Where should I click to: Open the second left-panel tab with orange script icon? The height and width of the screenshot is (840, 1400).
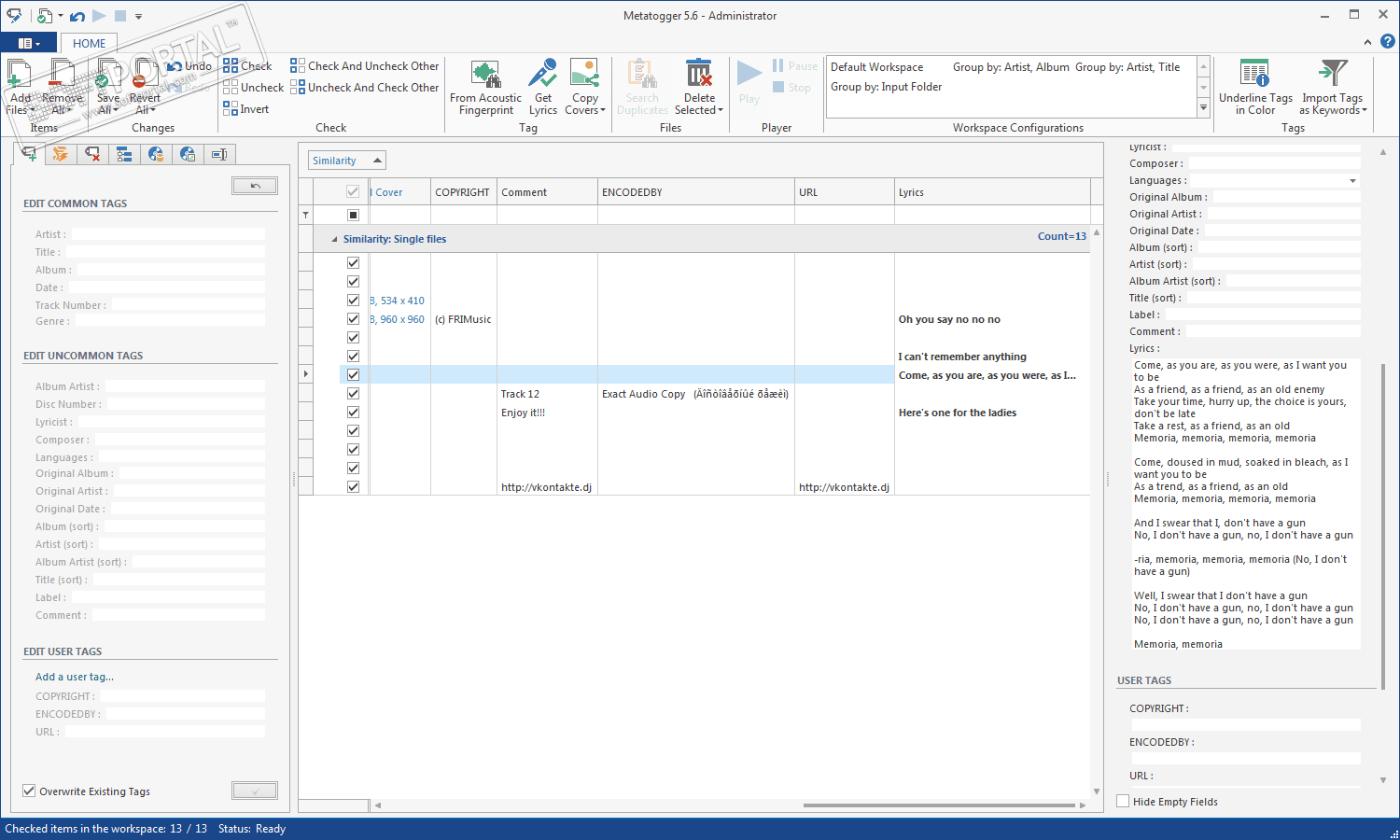[61, 154]
